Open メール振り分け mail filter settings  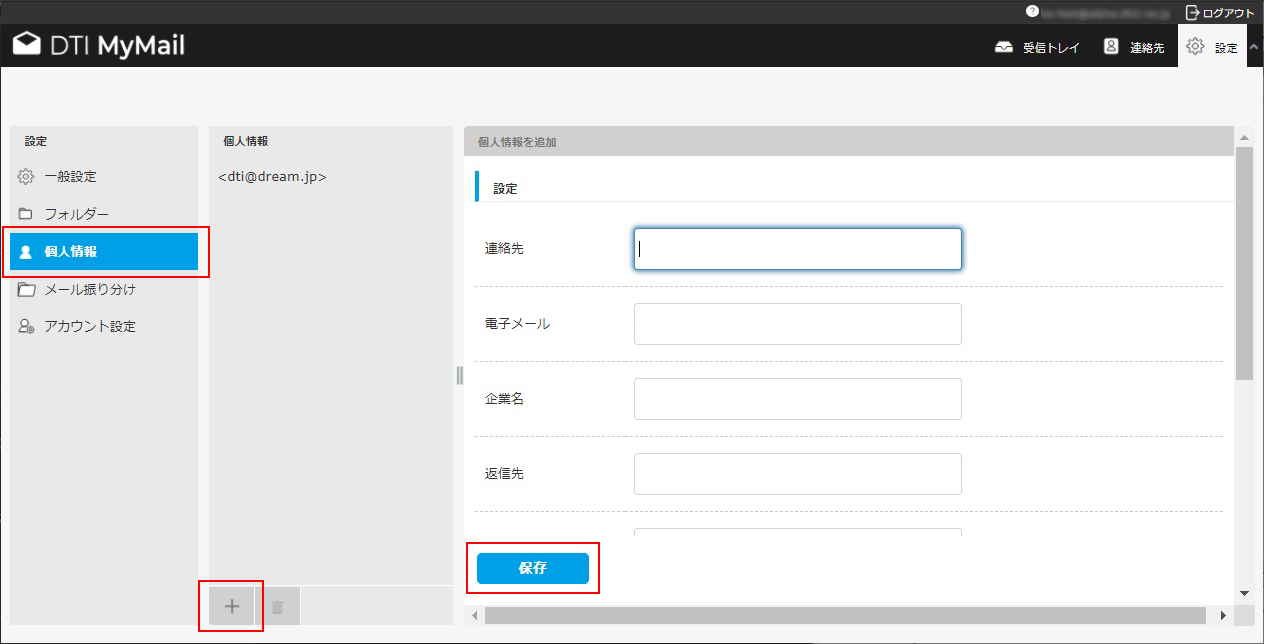(x=104, y=289)
